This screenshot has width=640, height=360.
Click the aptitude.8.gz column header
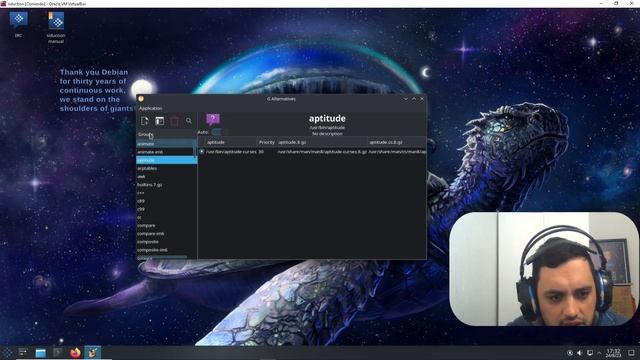tap(322, 142)
